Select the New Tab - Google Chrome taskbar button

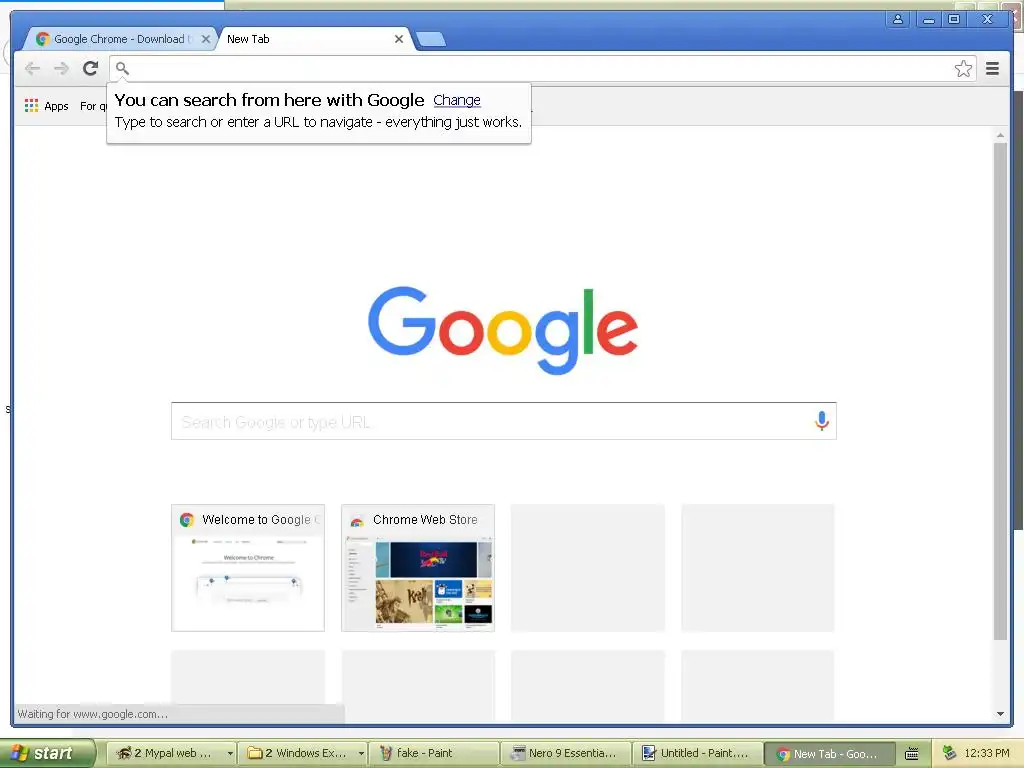click(x=829, y=753)
